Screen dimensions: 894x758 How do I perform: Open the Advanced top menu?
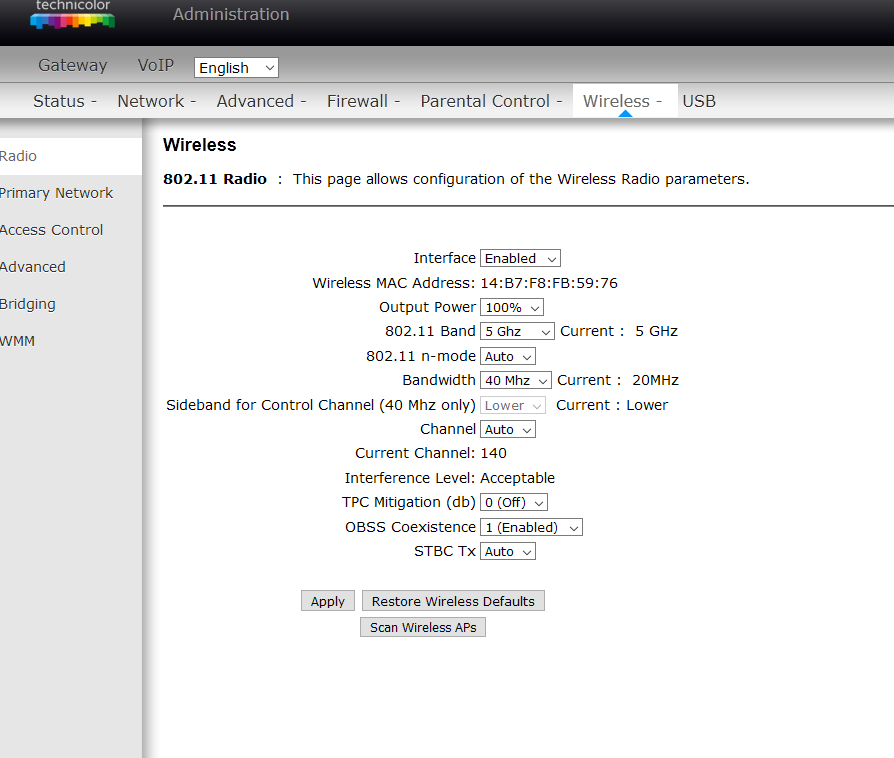(x=261, y=101)
